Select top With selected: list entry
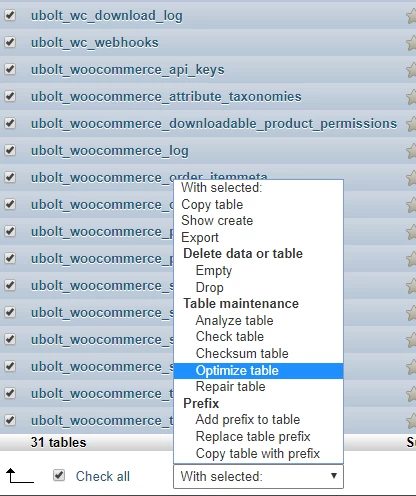Screen dimensions: 416x496 tap(258, 188)
